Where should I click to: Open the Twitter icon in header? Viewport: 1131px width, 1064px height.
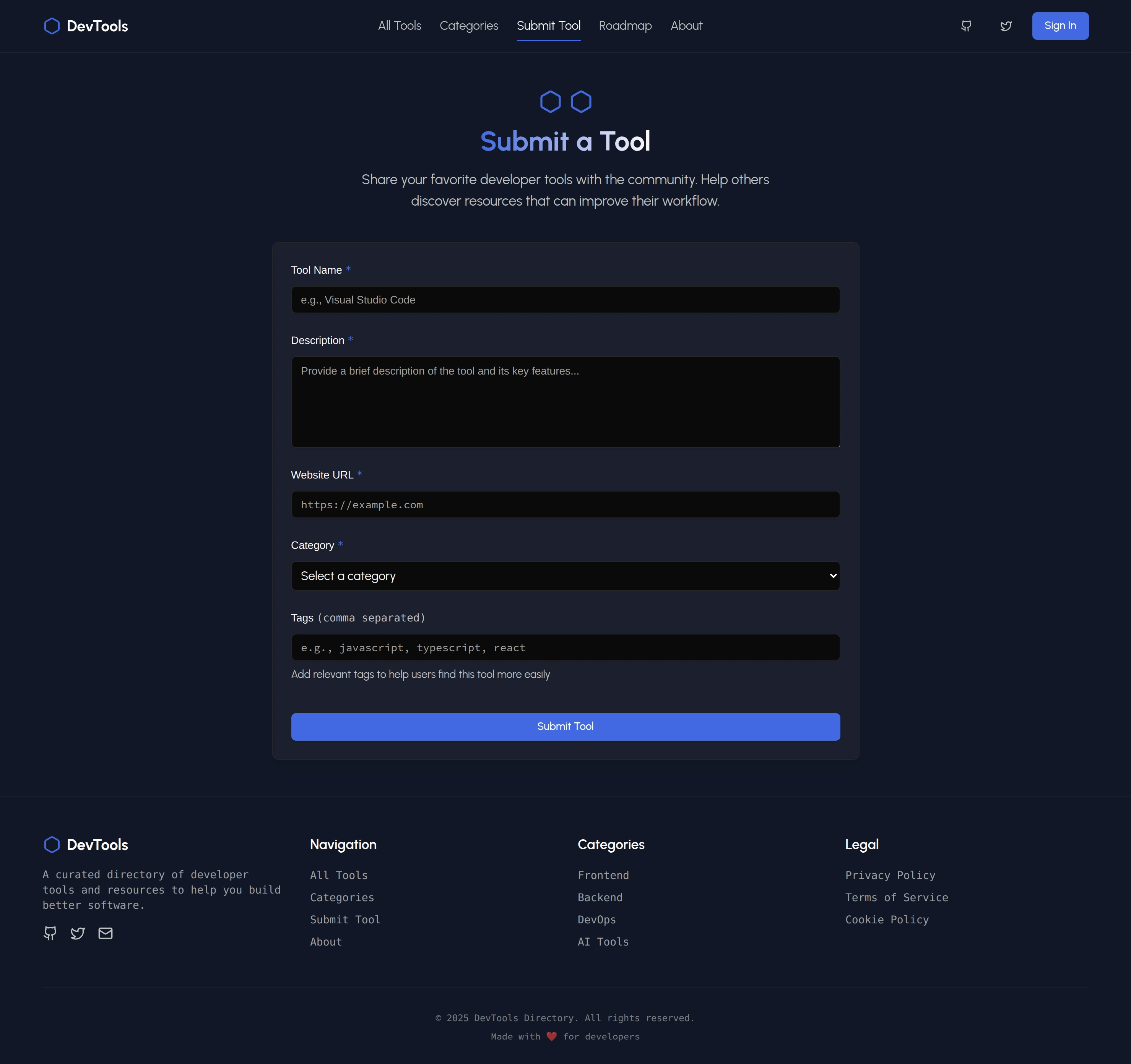coord(1006,26)
